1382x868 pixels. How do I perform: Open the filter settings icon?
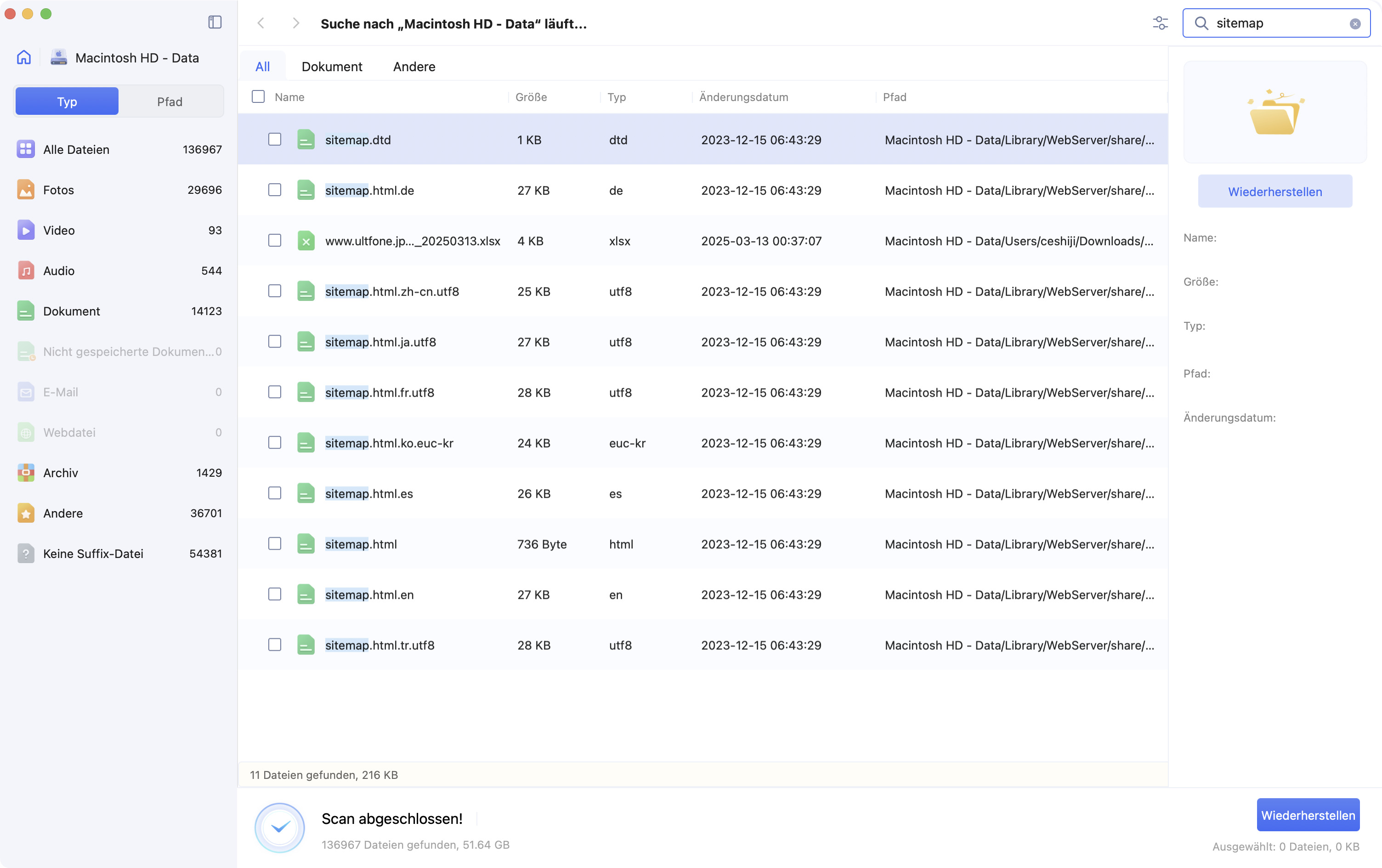pos(1160,23)
